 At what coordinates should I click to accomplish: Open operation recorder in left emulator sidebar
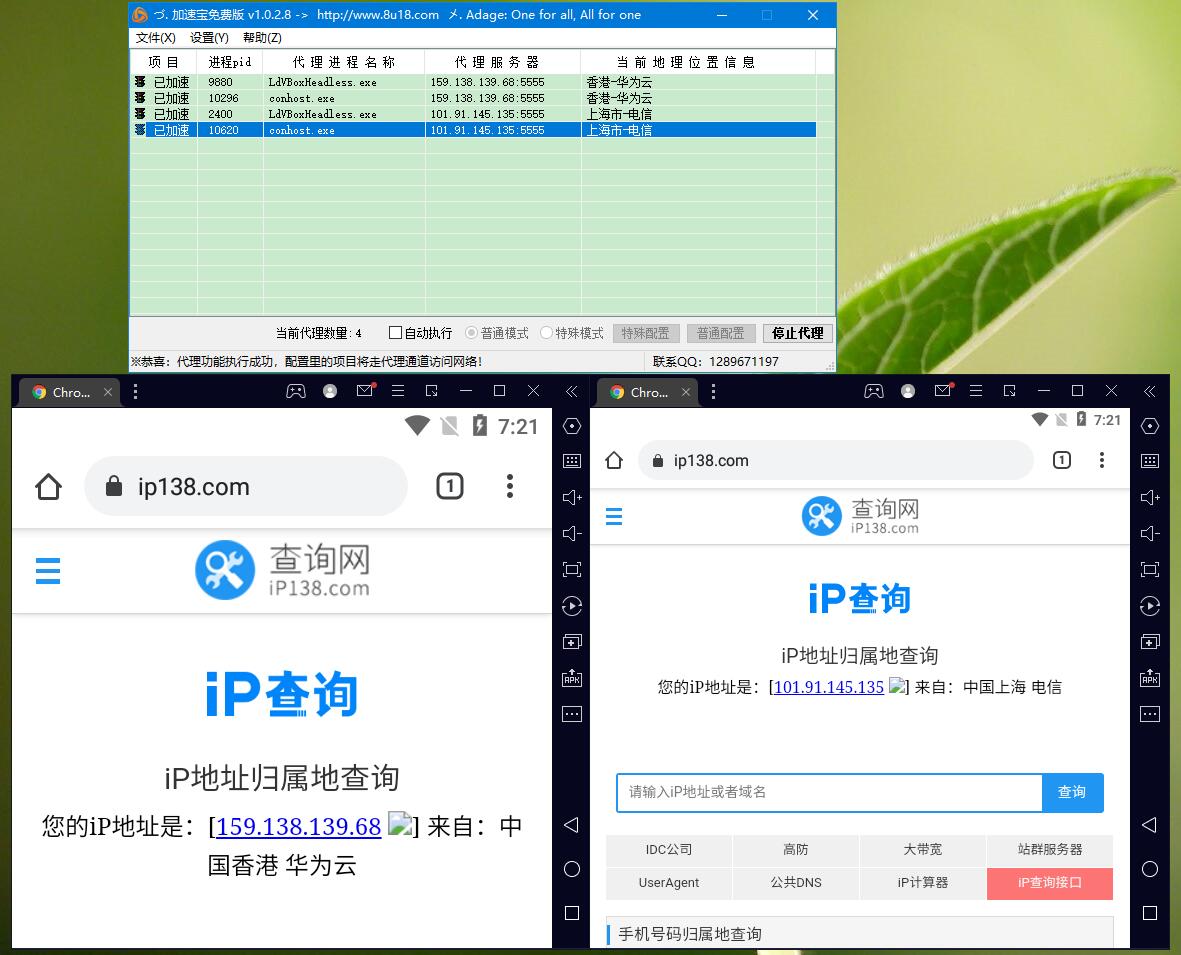point(572,606)
